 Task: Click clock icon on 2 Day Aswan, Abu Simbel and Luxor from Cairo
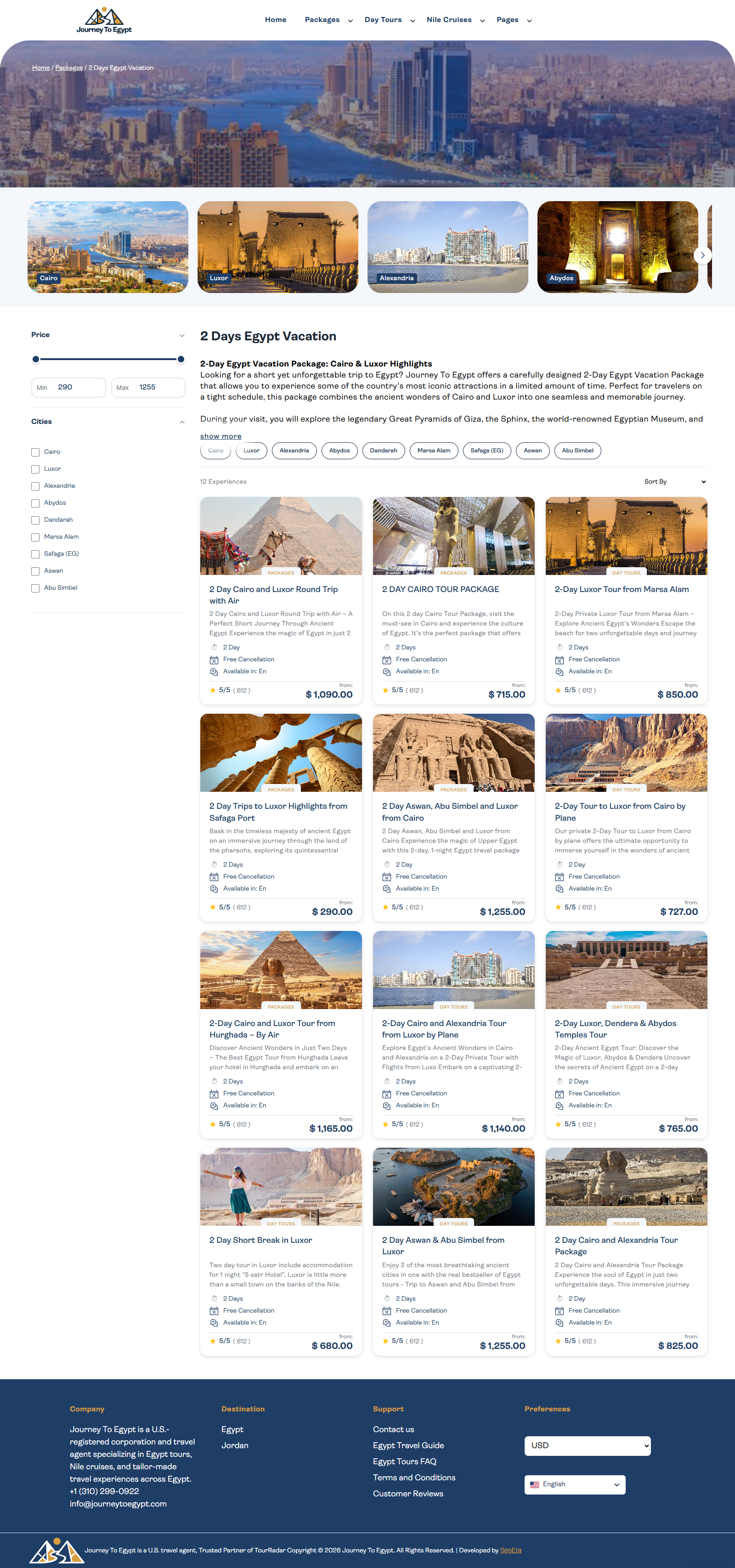pos(387,864)
